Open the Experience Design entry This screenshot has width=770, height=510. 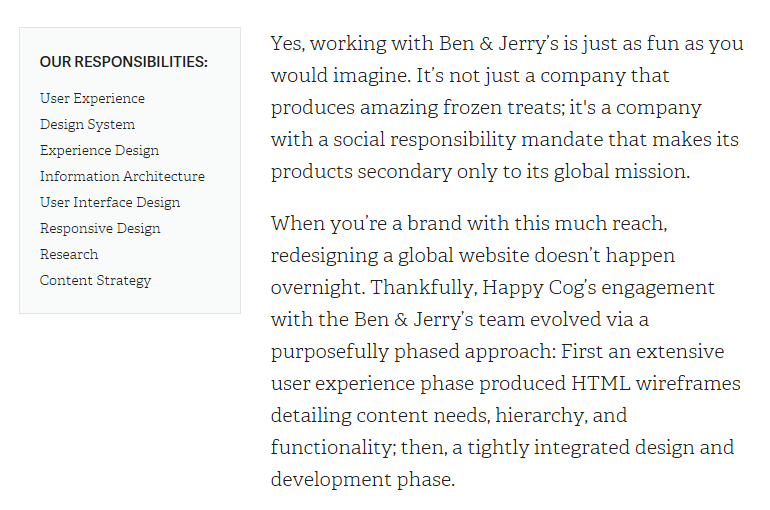pos(99,151)
